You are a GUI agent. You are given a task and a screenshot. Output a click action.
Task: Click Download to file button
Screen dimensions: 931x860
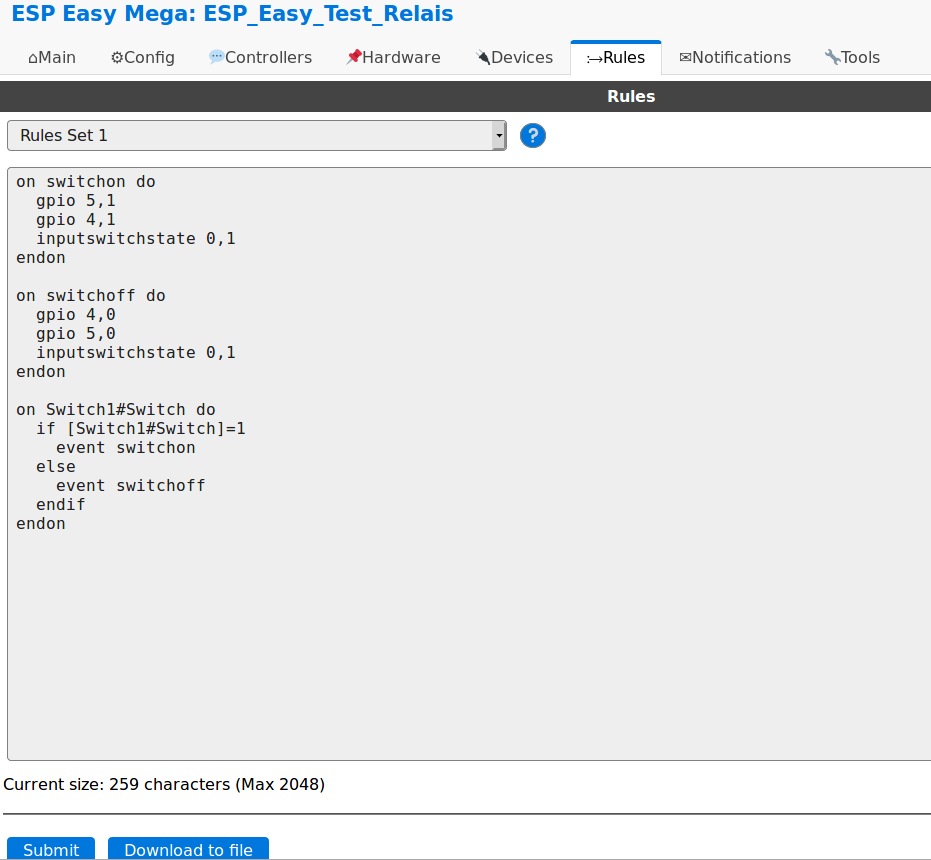(188, 849)
